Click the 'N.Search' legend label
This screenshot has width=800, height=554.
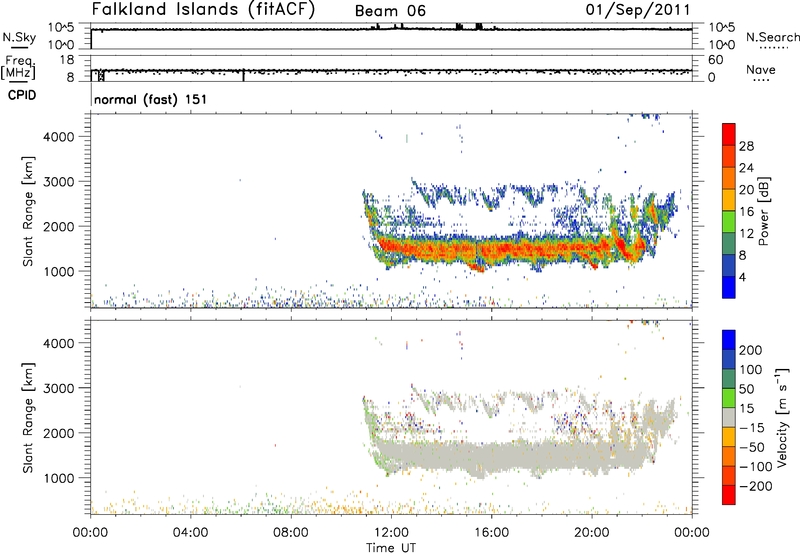[x=772, y=37]
